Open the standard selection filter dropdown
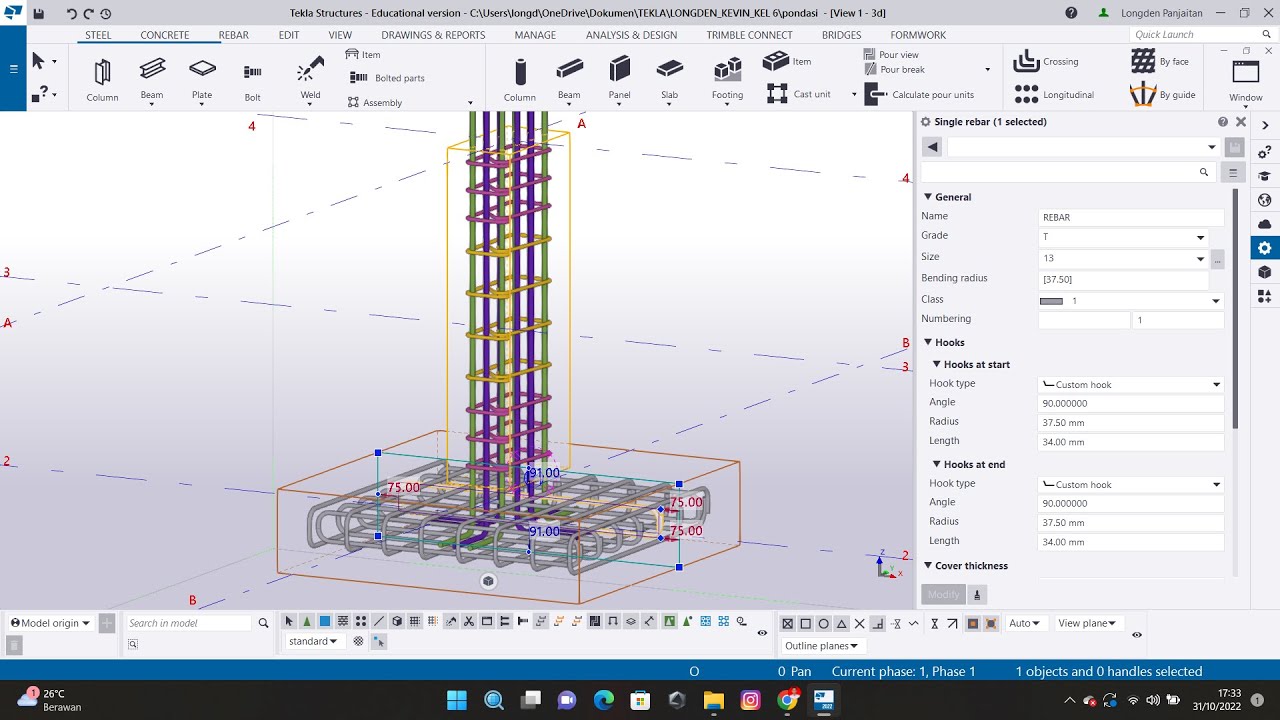 315,641
